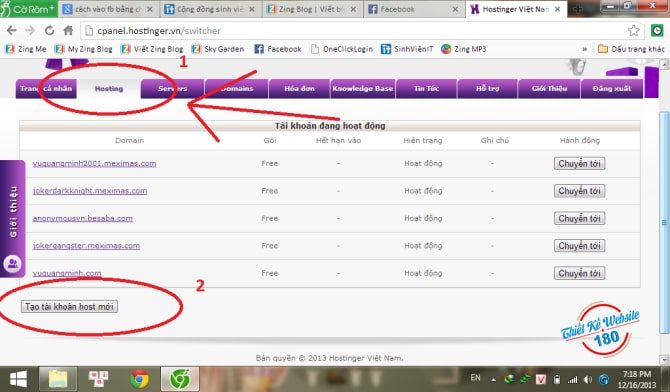Open the Trang cá nhân menu tab
This screenshot has width=670, height=392.
(x=46, y=88)
